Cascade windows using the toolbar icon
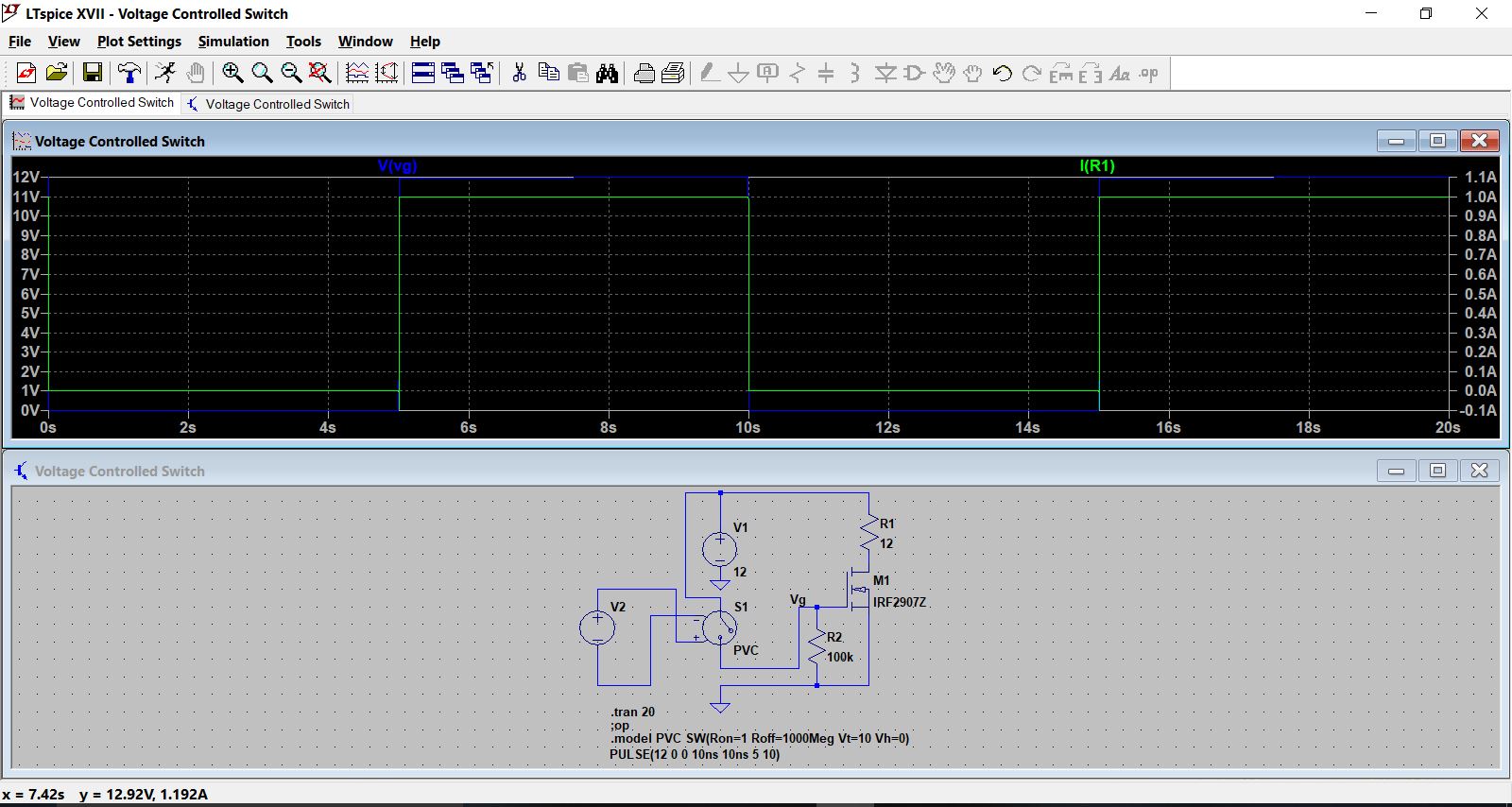Viewport: 1512px width, 807px height. [453, 73]
